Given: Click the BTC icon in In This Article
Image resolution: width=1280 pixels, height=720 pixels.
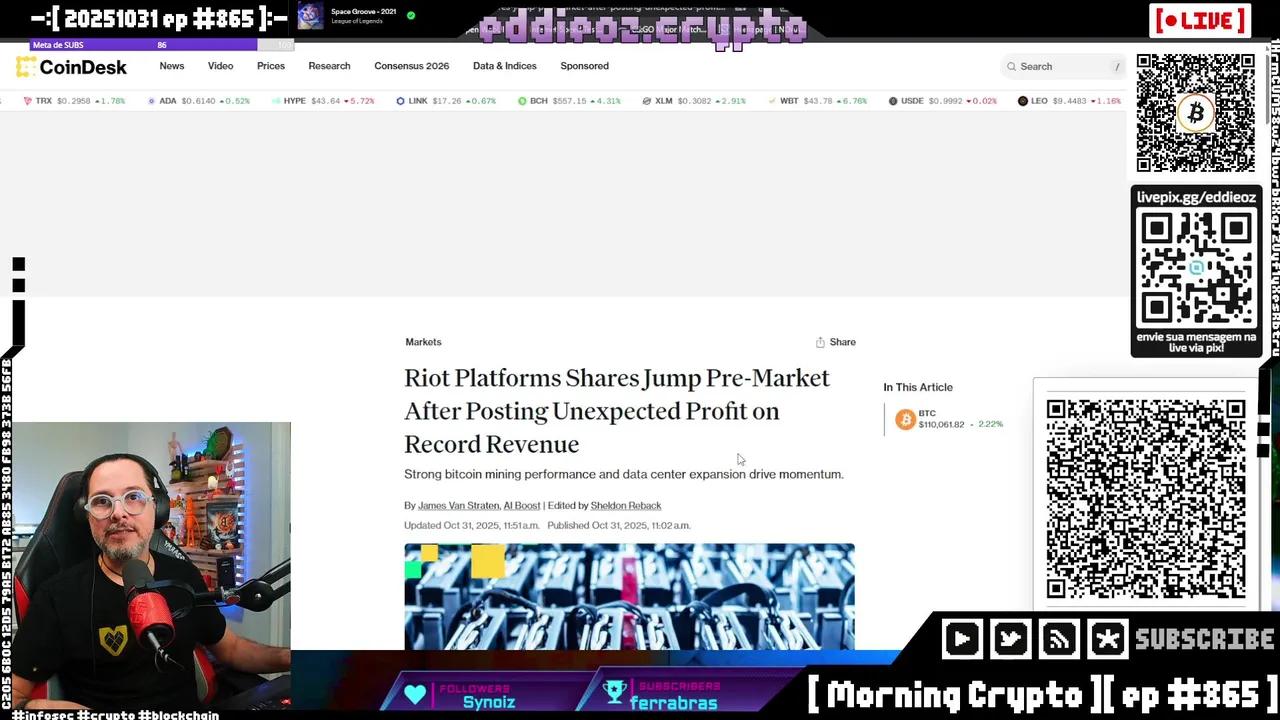Looking at the screenshot, I should coord(905,420).
